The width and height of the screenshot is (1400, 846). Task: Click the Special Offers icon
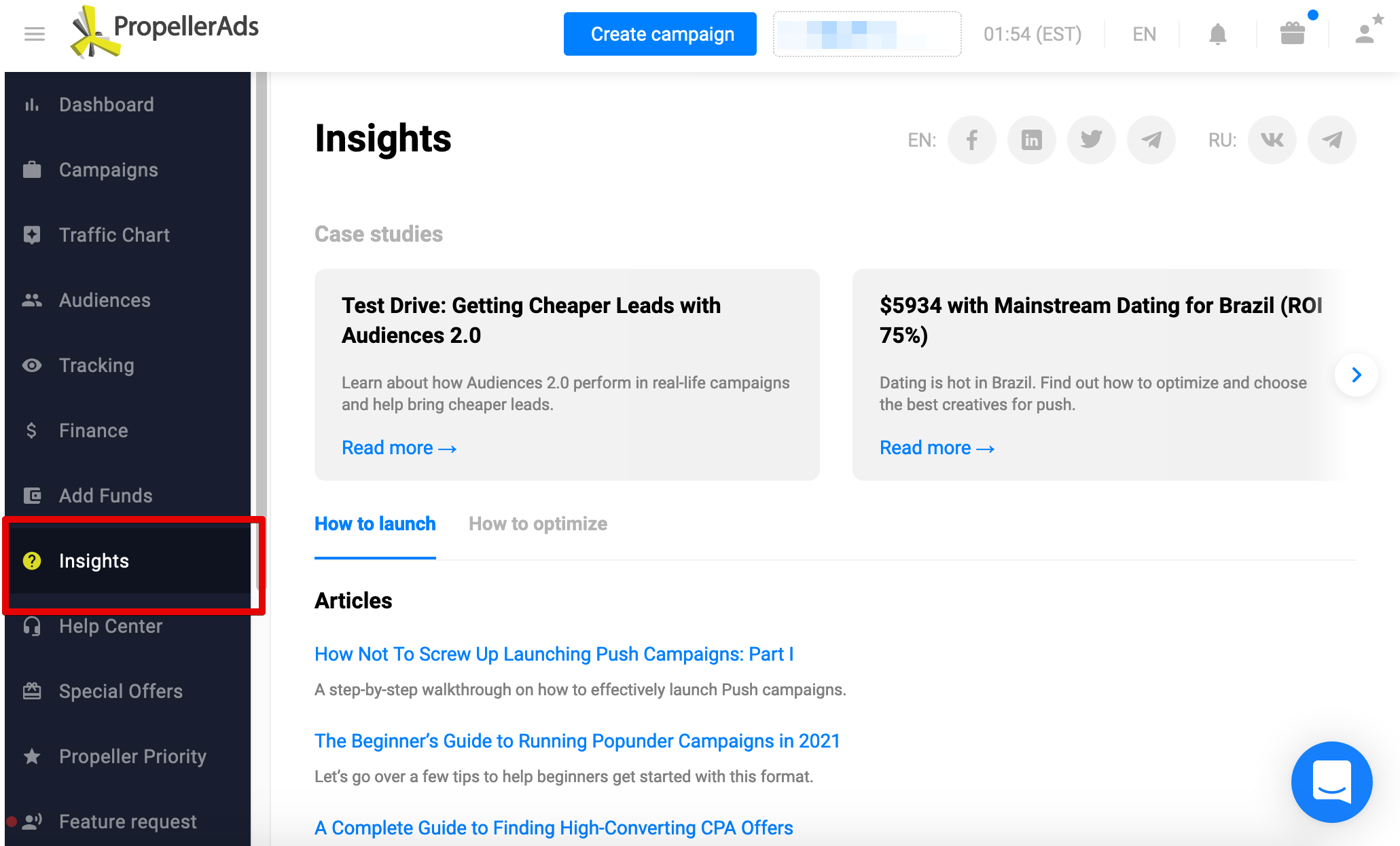(x=32, y=691)
